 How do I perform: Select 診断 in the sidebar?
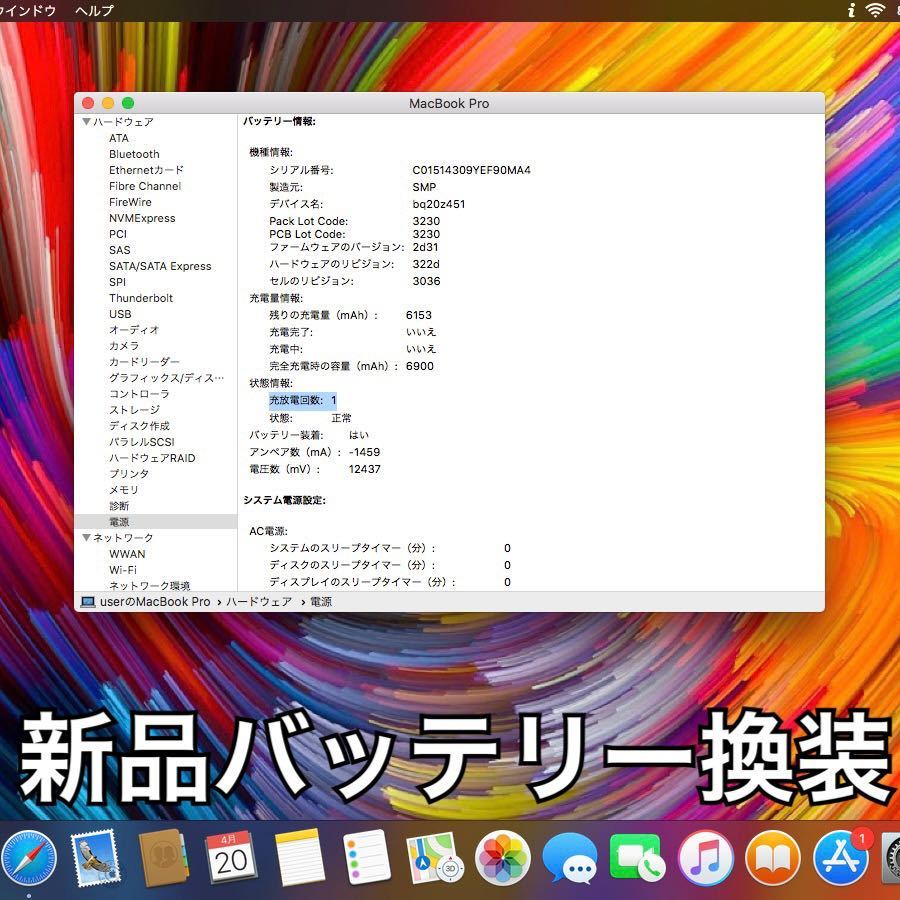tap(119, 506)
